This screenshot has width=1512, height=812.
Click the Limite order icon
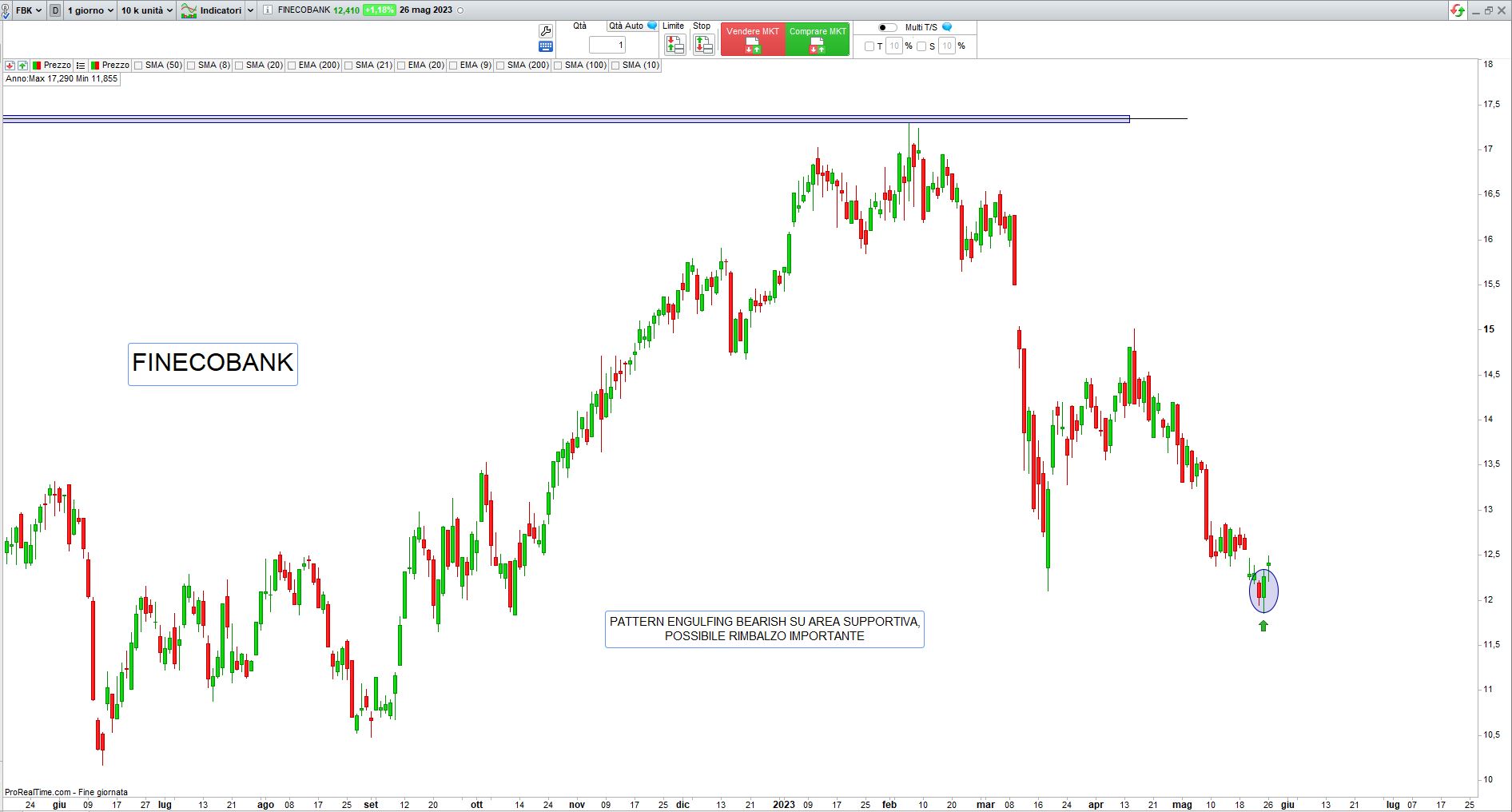click(674, 45)
